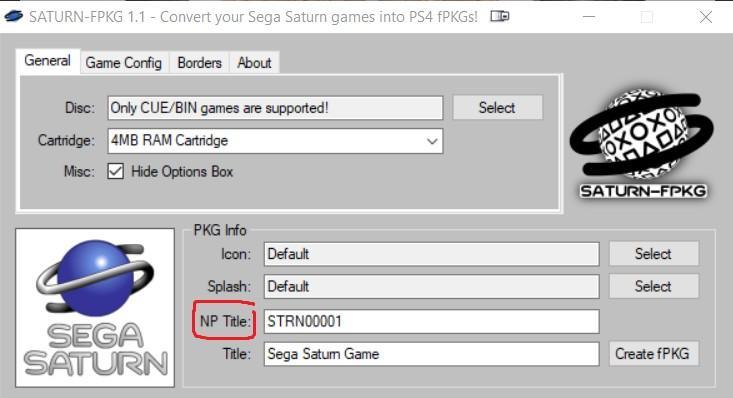Click Select button for the Icon field
This screenshot has height=398, width=733.
coord(654,253)
